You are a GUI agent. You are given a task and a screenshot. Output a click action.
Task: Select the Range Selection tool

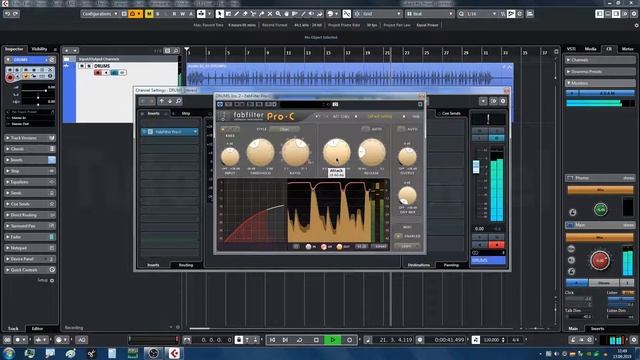click(228, 14)
